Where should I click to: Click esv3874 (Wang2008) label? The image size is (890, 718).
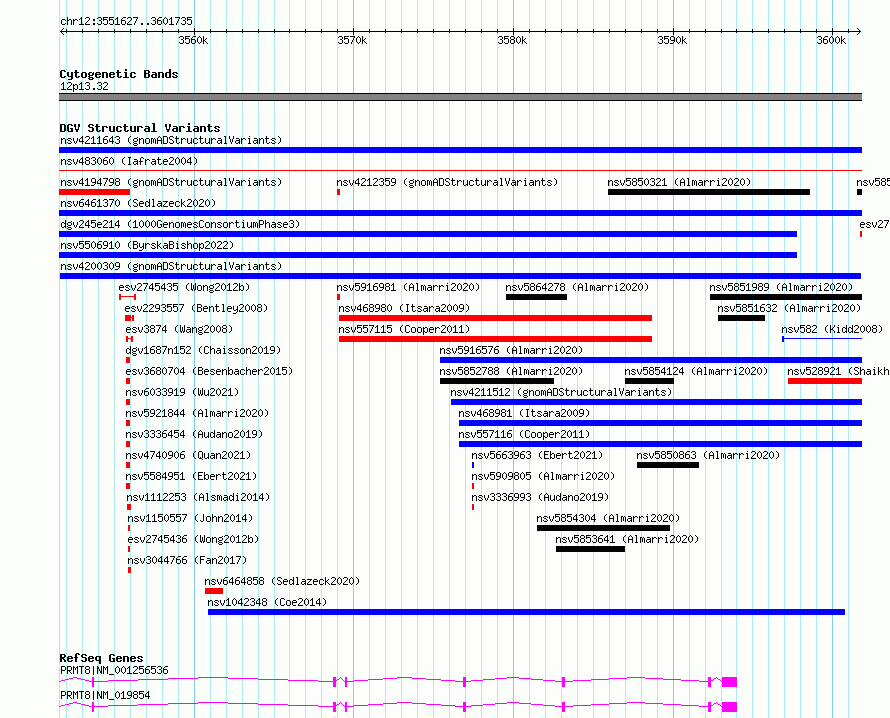coord(179,329)
